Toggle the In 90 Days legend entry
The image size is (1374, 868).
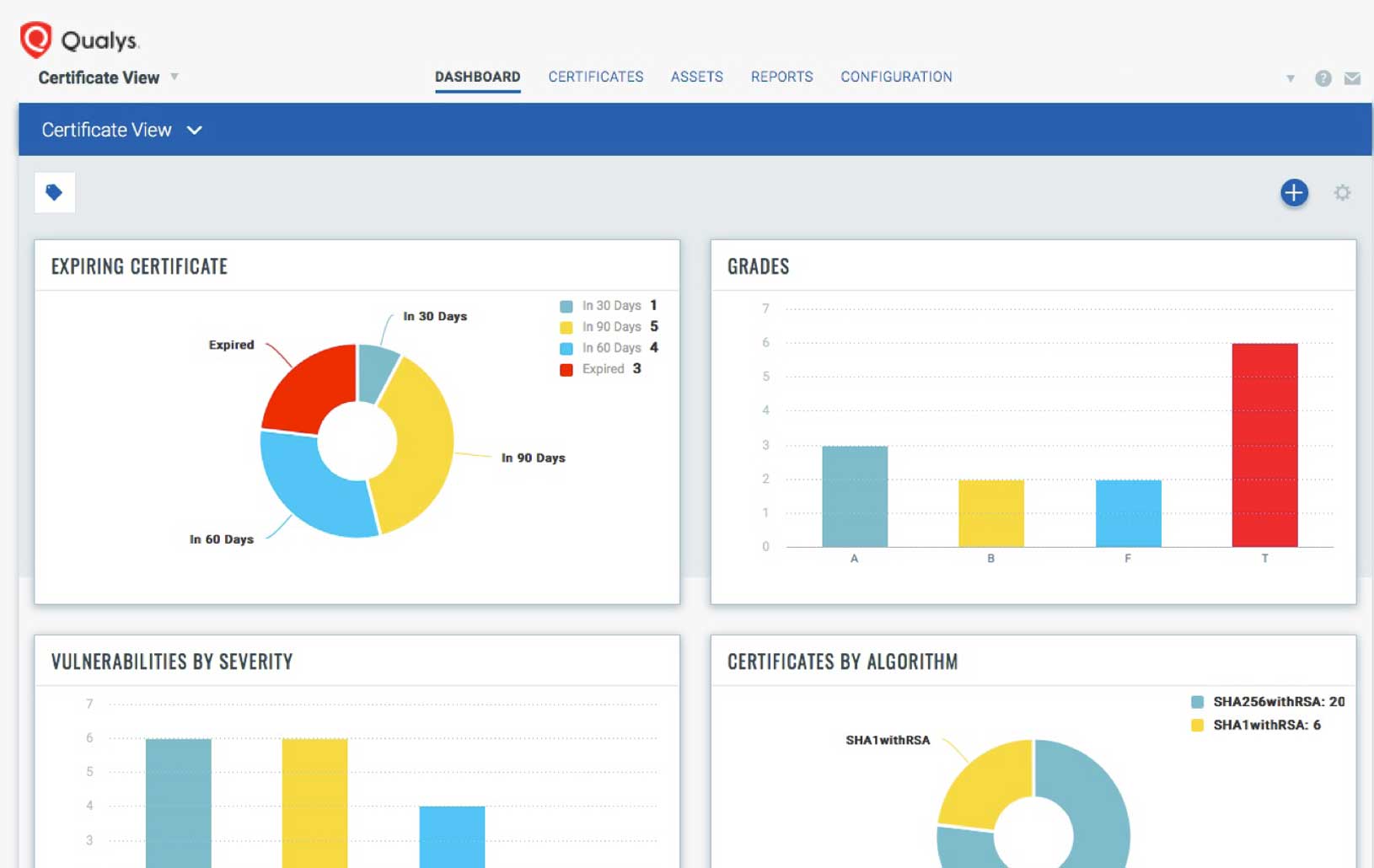pyautogui.click(x=612, y=326)
